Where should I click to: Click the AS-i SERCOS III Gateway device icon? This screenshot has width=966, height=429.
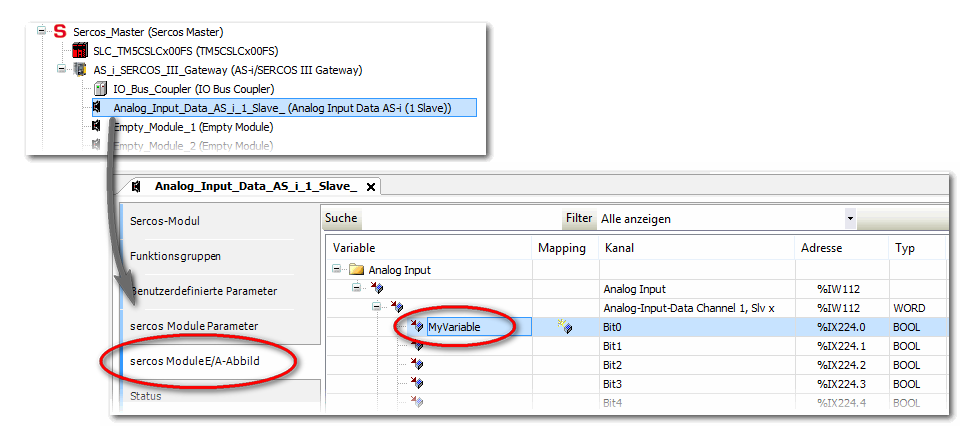click(x=80, y=70)
